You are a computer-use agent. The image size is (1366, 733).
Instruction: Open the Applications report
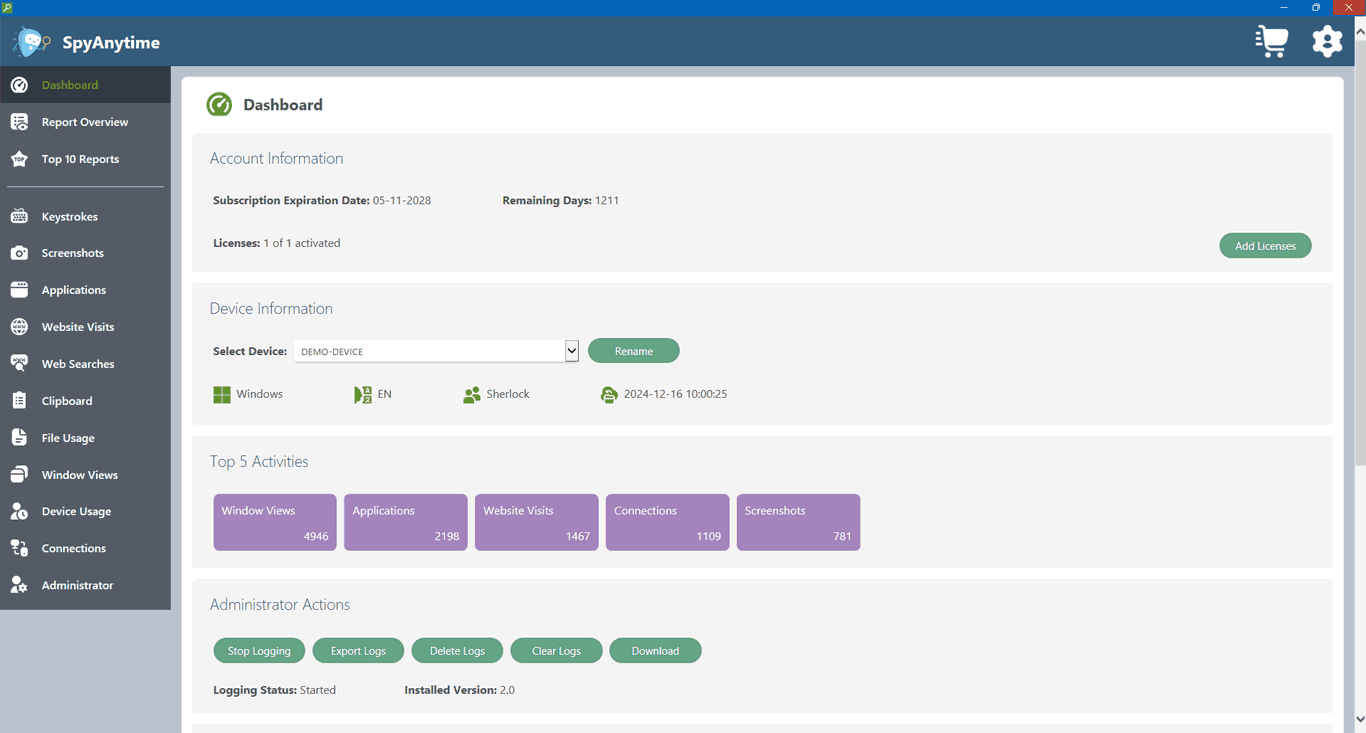[x=85, y=290]
